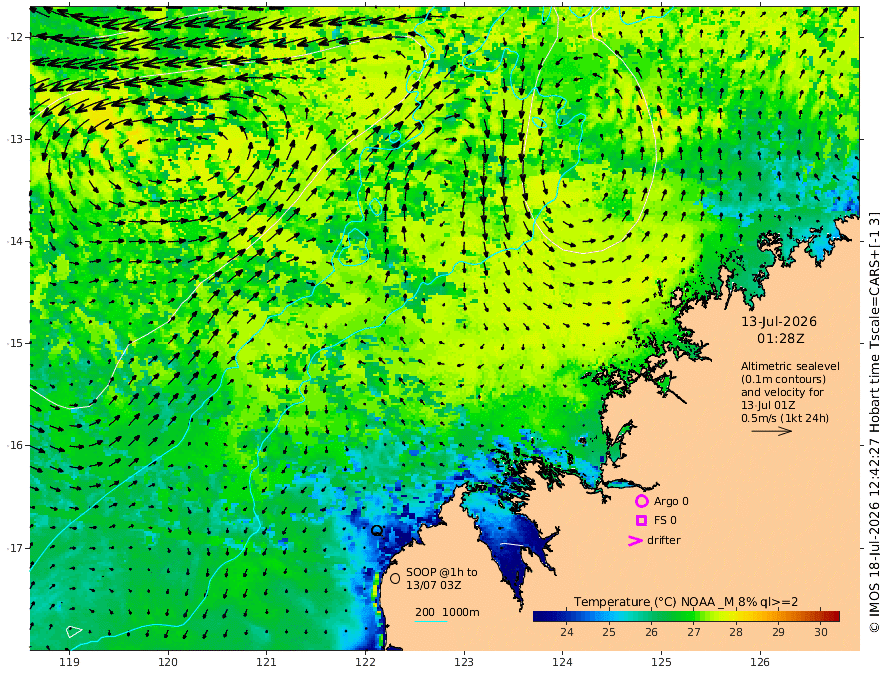Click the latitude axis label -12
This screenshot has width=880, height=680.
tap(15, 37)
